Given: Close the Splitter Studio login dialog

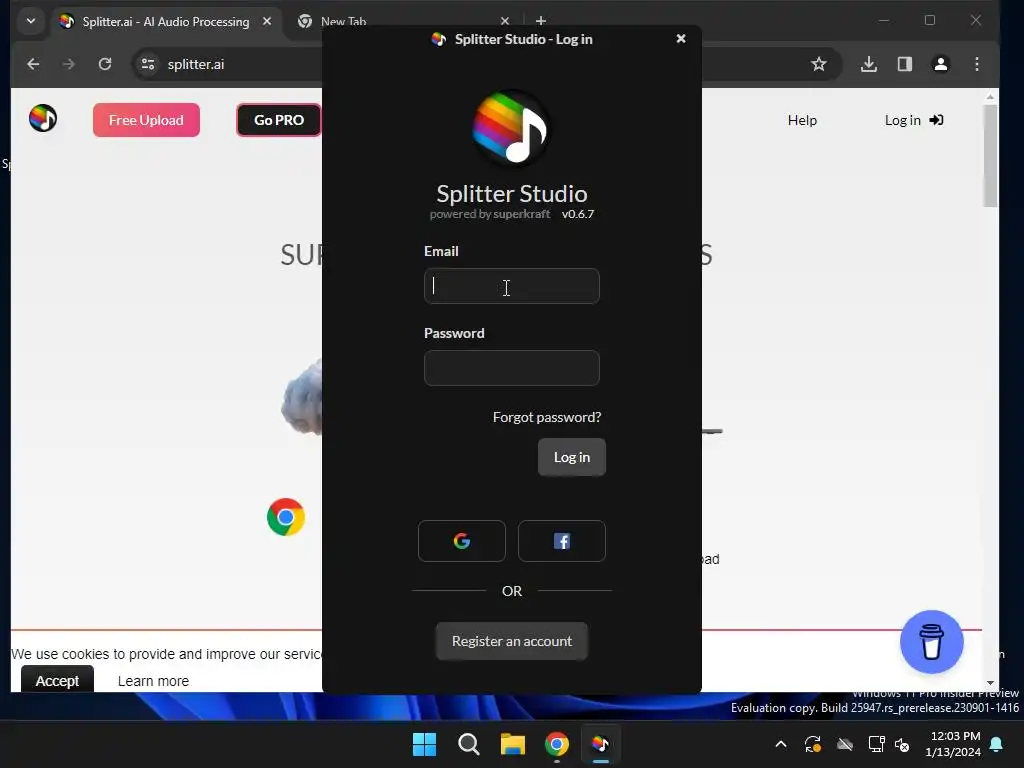Looking at the screenshot, I should (x=681, y=39).
